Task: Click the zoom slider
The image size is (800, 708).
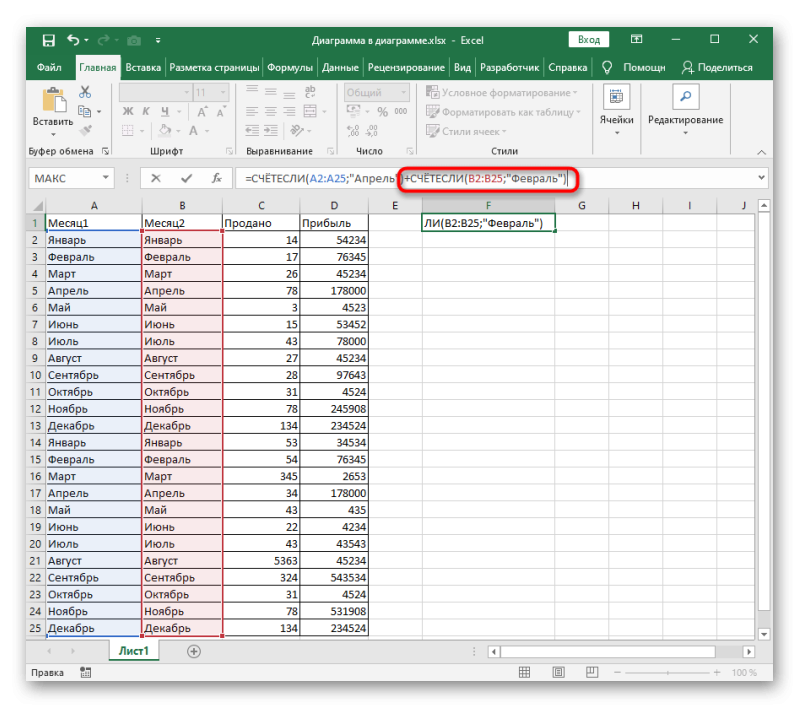Action: (667, 673)
